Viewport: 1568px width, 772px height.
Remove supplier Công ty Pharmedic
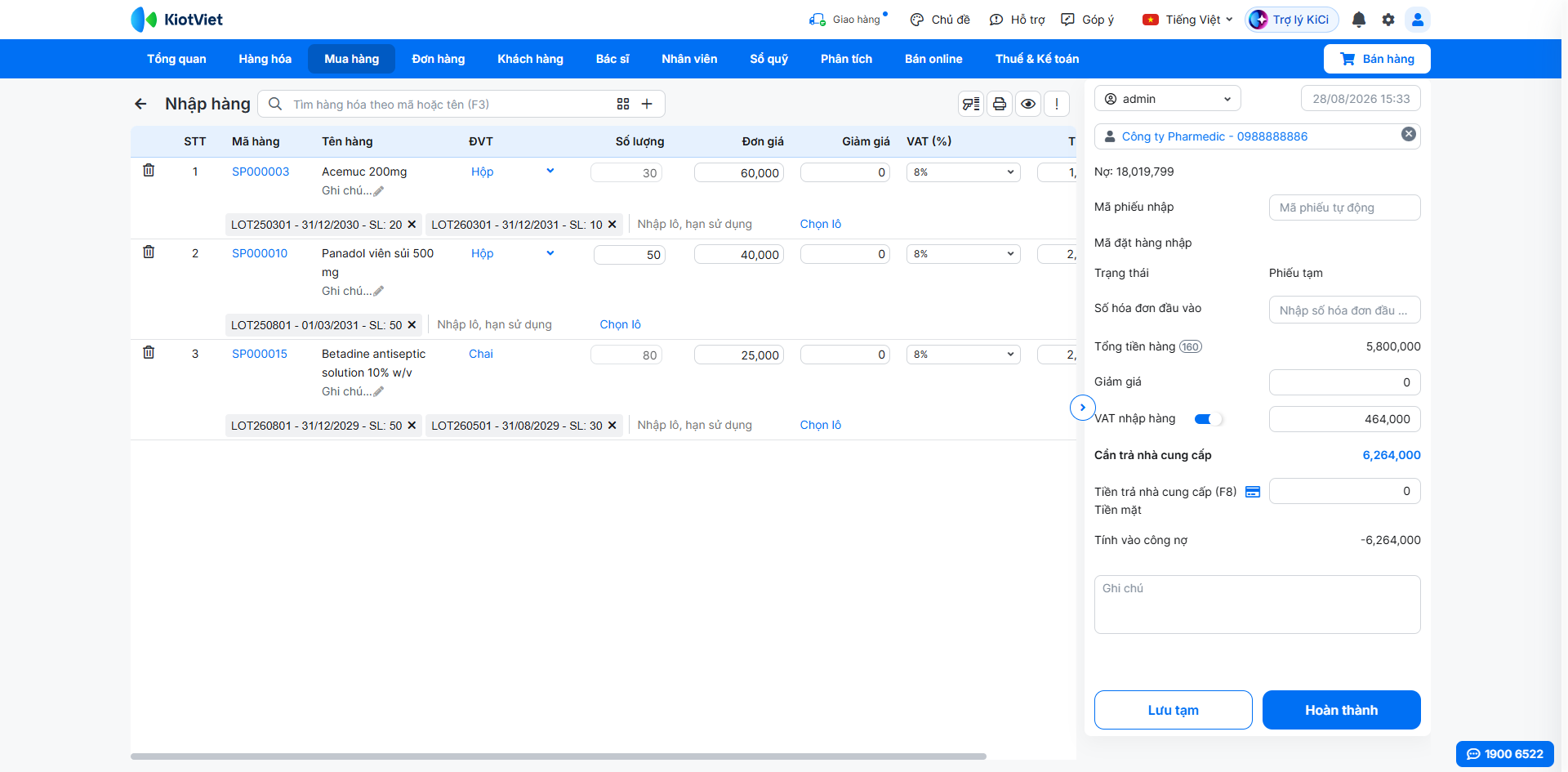point(1409,134)
